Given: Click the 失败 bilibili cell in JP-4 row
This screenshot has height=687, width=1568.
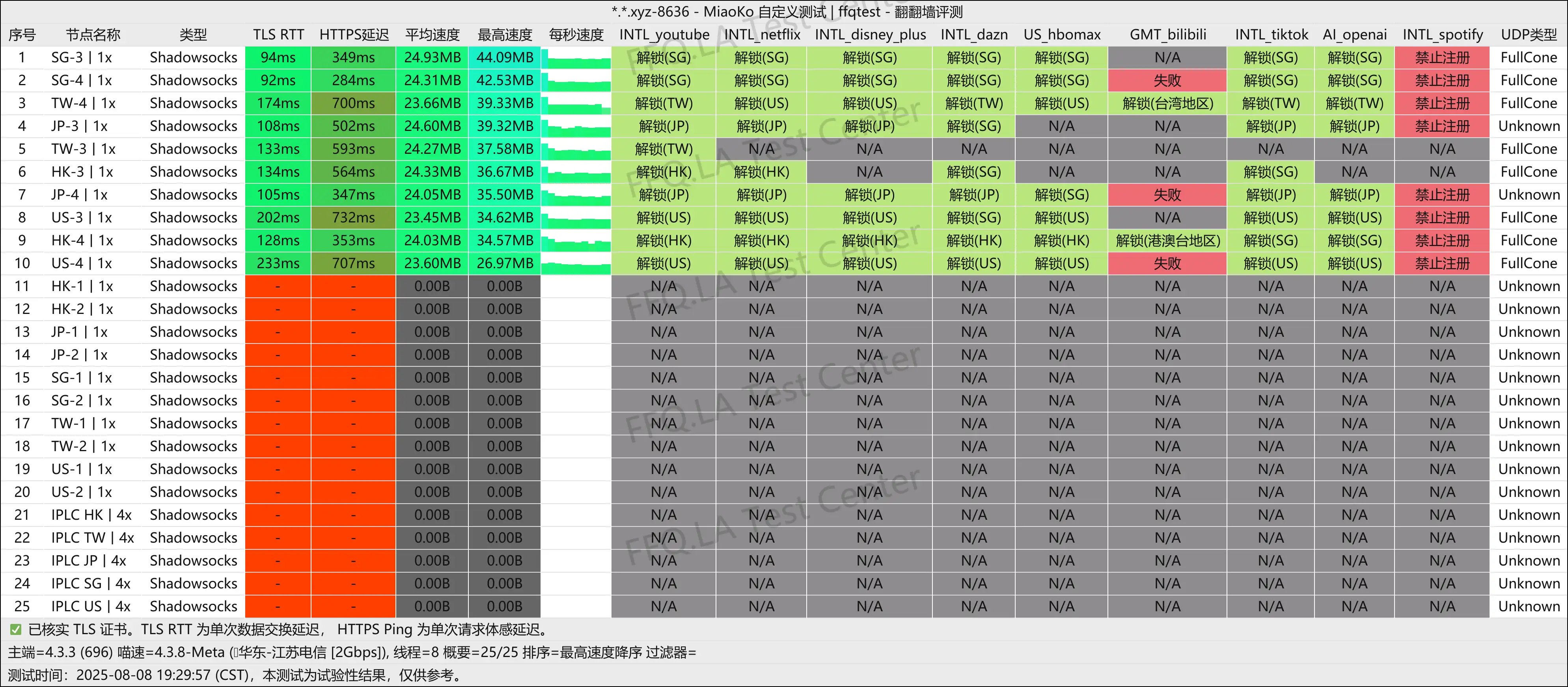Looking at the screenshot, I should coord(1168,195).
